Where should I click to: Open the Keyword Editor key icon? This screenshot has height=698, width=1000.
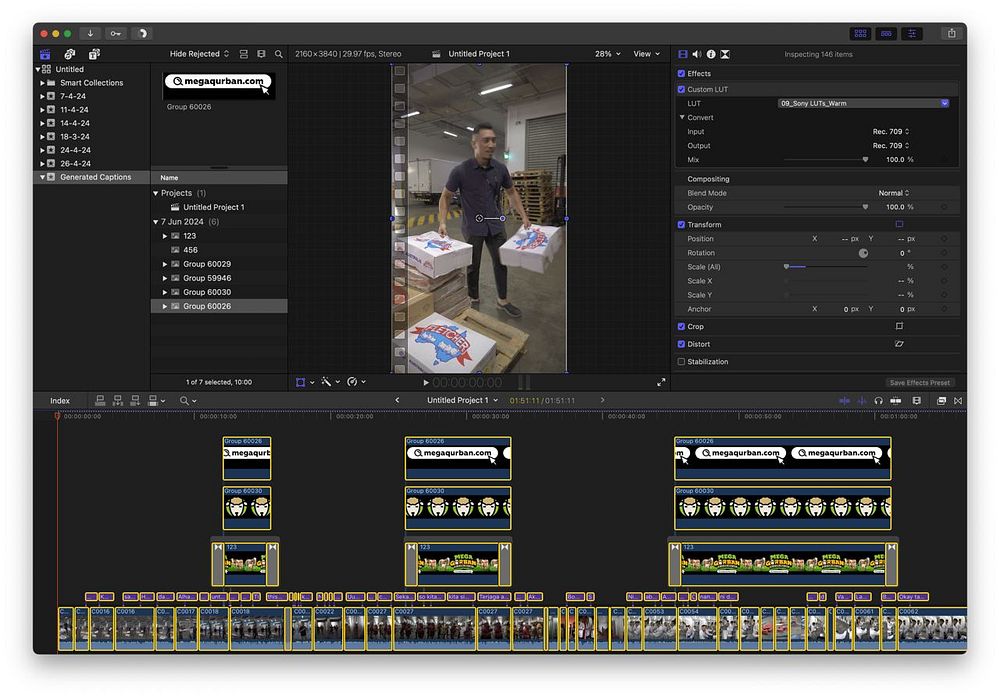pyautogui.click(x=115, y=33)
